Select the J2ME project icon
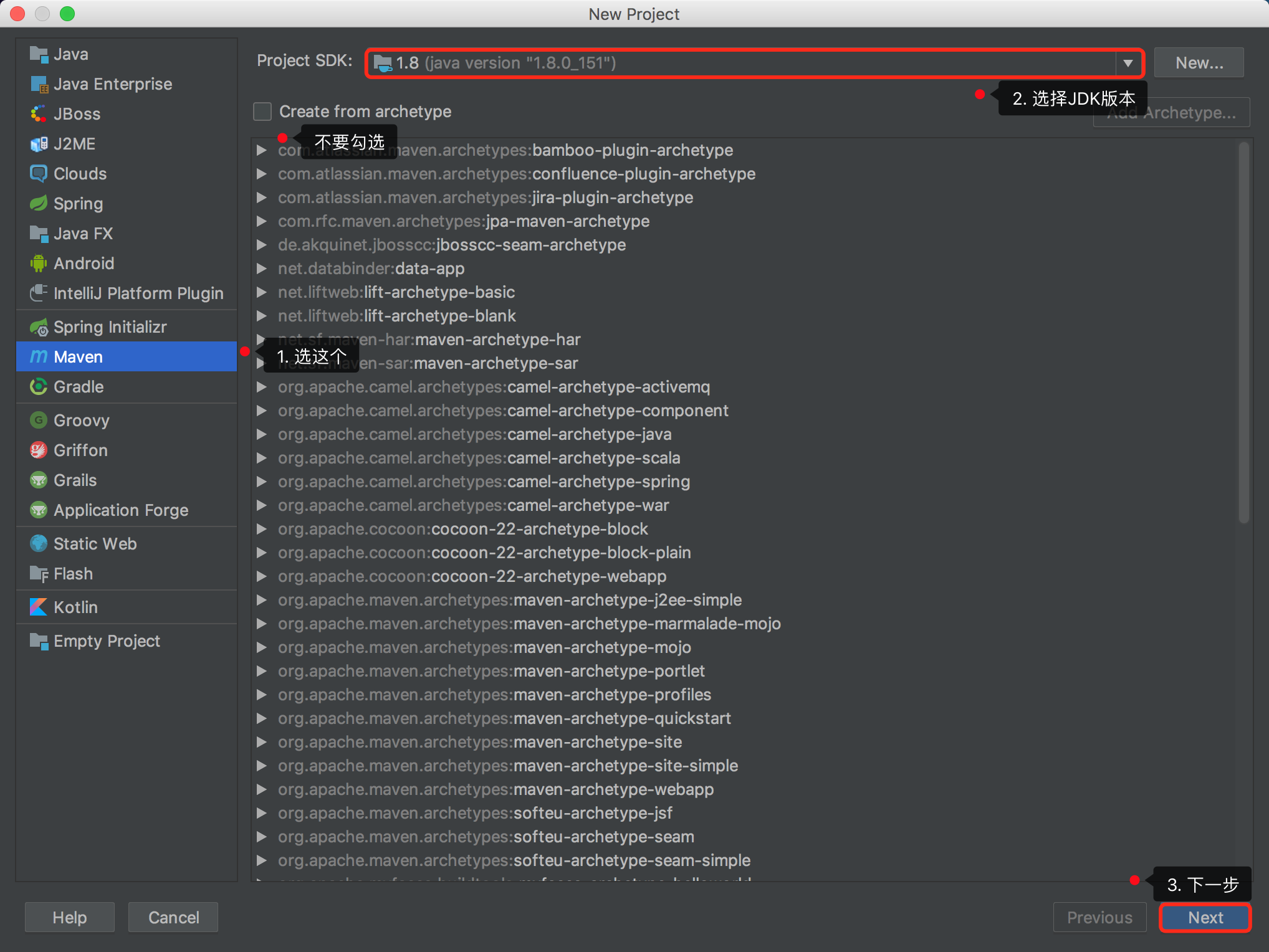Image resolution: width=1269 pixels, height=952 pixels. coord(39,144)
